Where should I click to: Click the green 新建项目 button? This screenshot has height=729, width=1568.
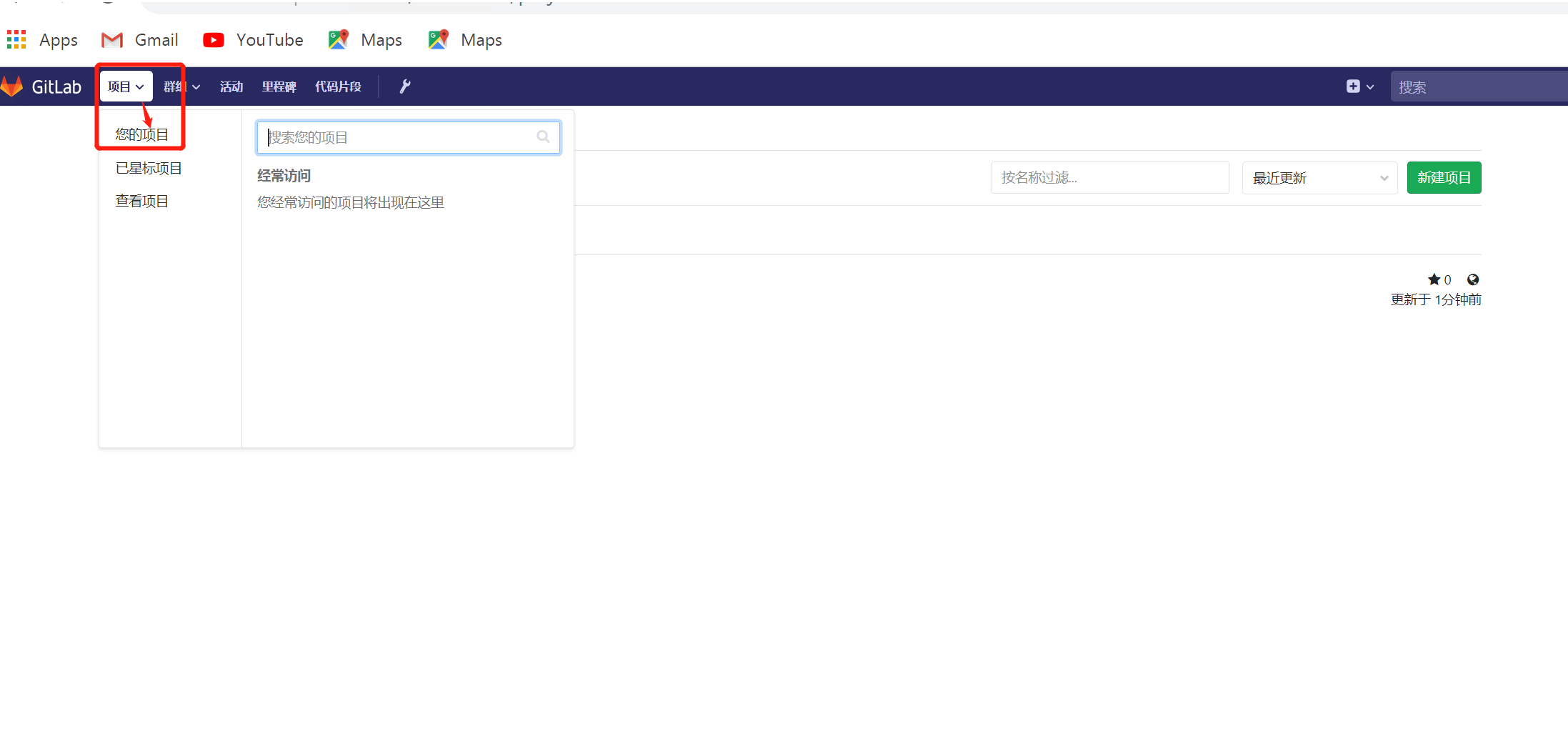pos(1444,177)
